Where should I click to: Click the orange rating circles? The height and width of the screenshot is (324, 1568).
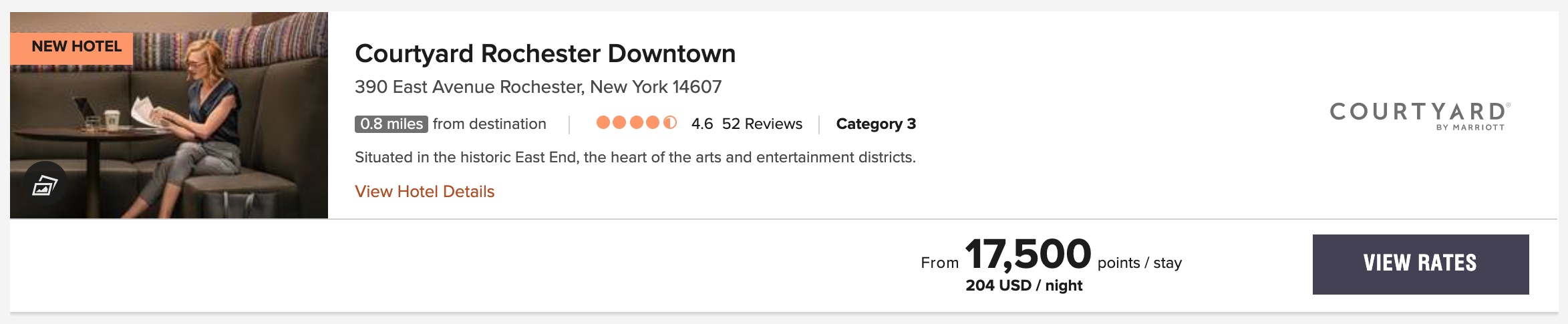(x=635, y=123)
